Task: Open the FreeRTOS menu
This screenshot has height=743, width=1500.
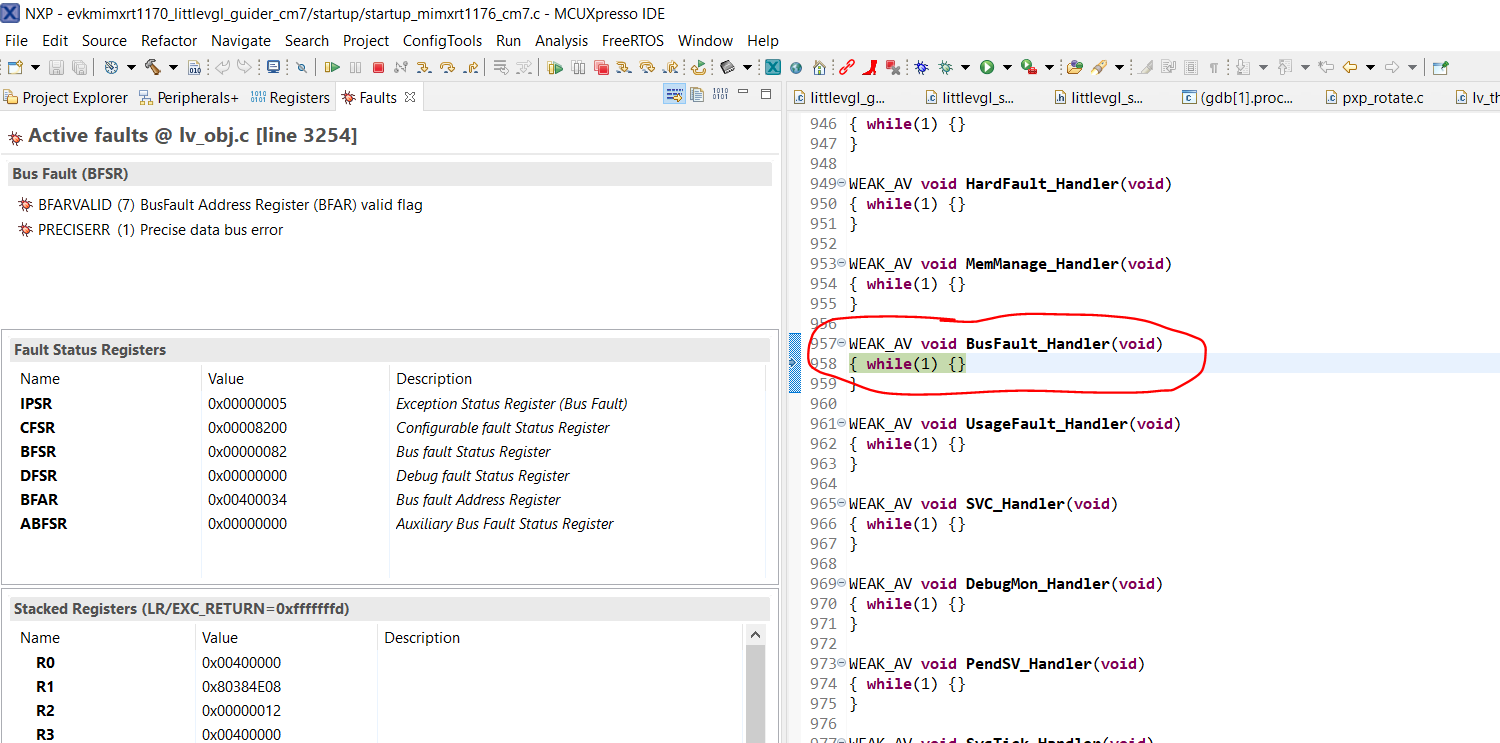Action: click(631, 41)
